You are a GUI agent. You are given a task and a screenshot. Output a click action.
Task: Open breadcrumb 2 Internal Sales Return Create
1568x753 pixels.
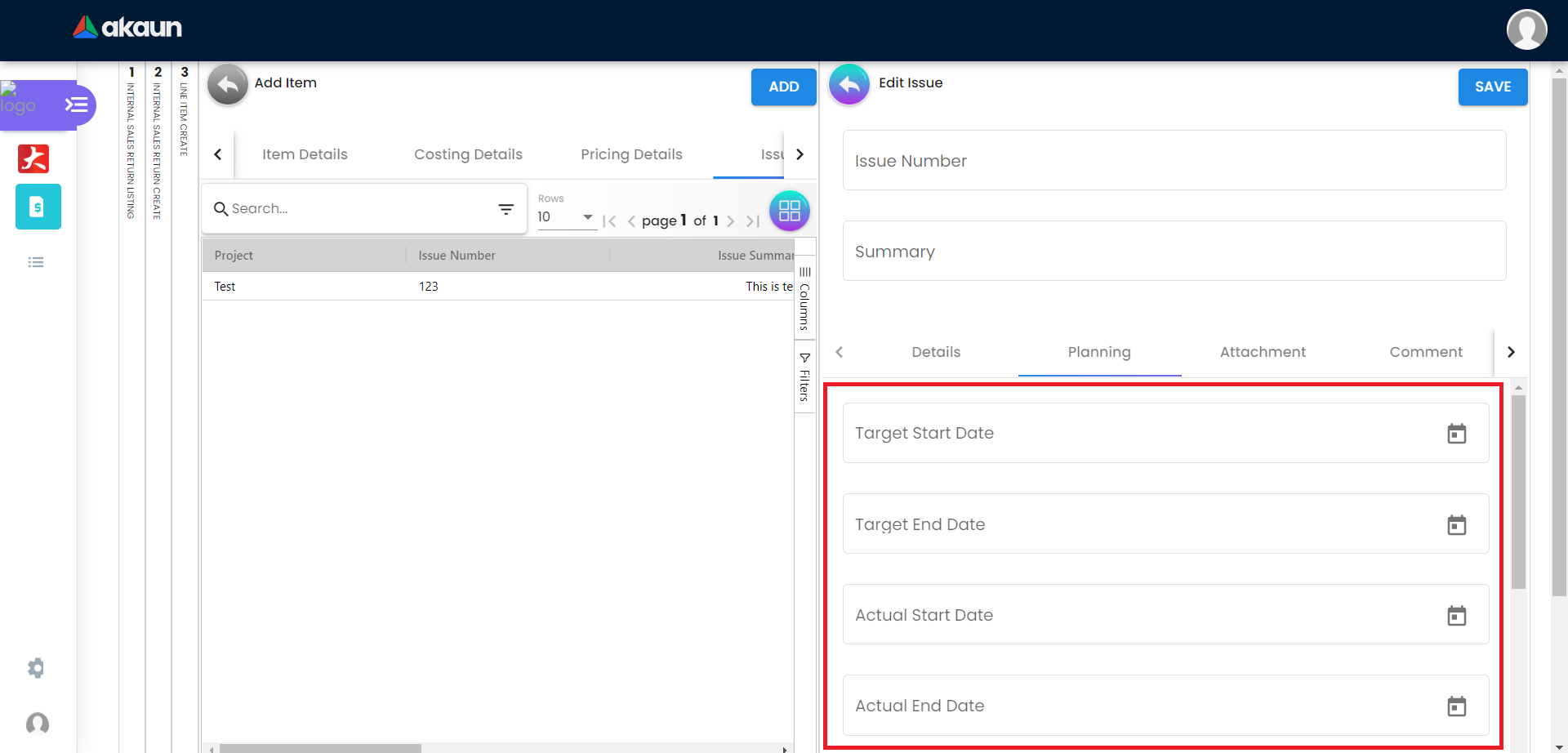pos(158,143)
